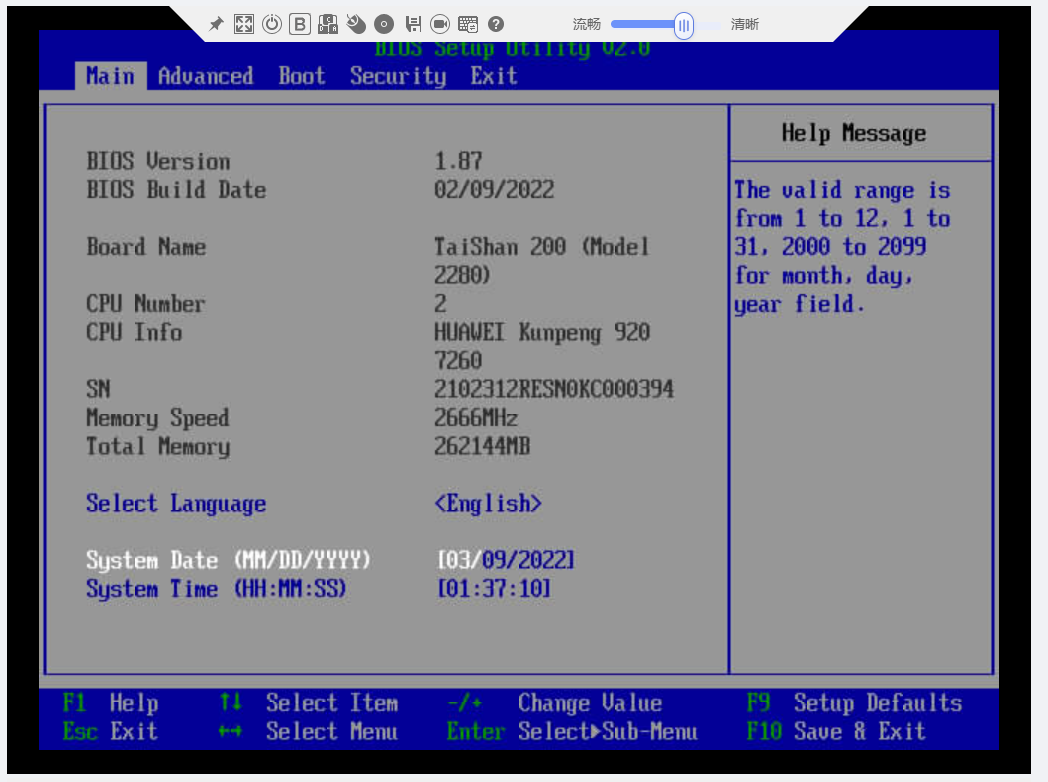Click the Total Memory value 262144MB

(x=482, y=446)
